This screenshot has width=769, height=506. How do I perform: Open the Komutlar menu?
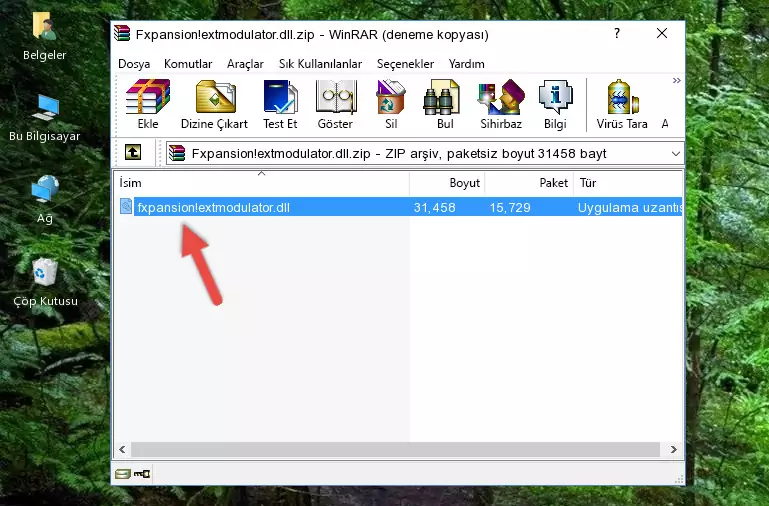188,64
